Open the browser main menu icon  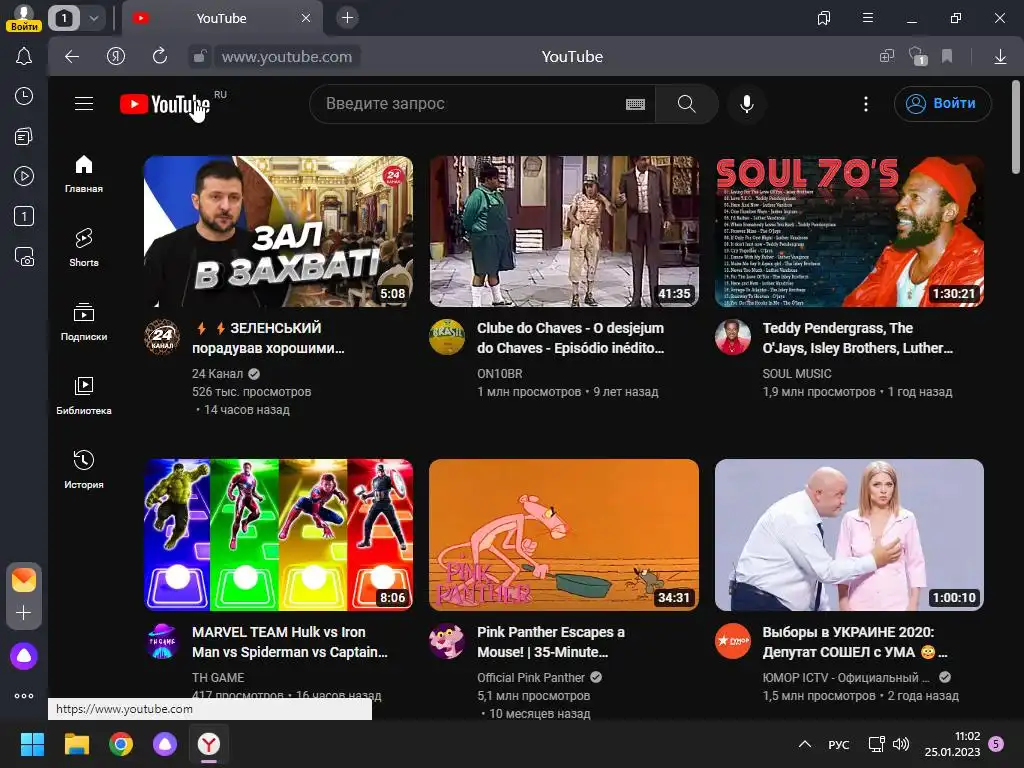point(868,18)
